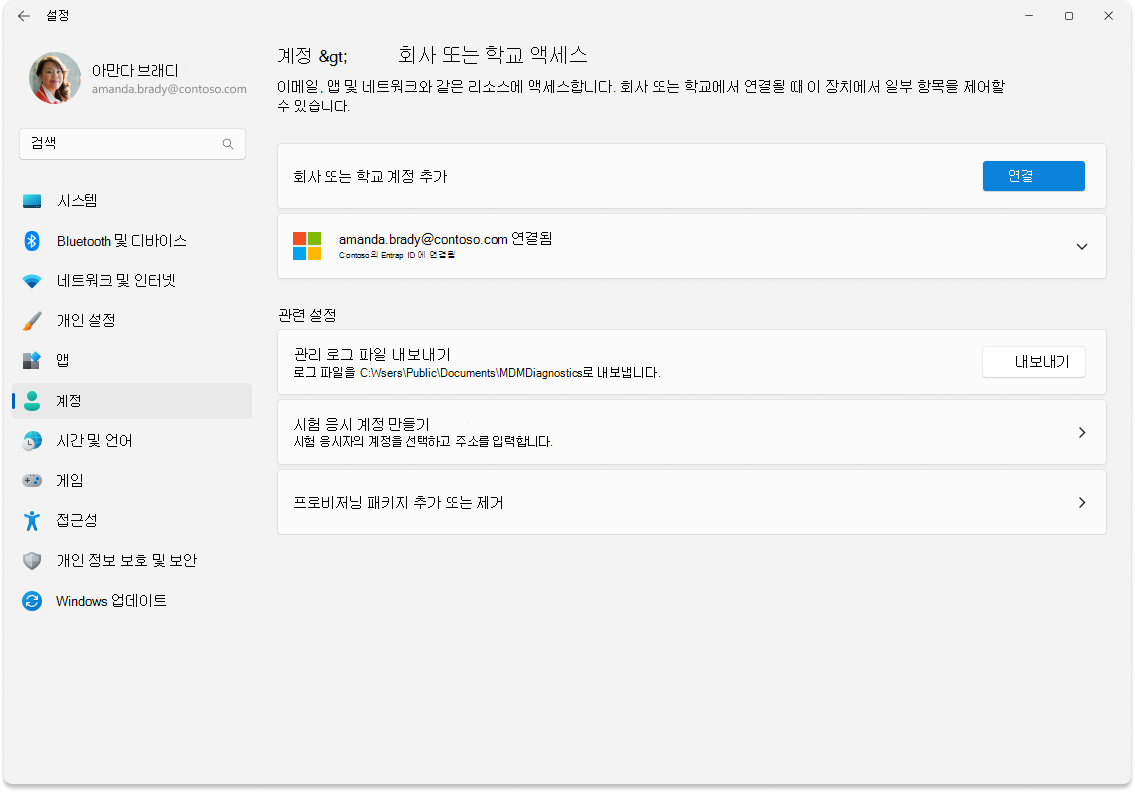Open Windows 업데이트 from the sidebar

105,600
